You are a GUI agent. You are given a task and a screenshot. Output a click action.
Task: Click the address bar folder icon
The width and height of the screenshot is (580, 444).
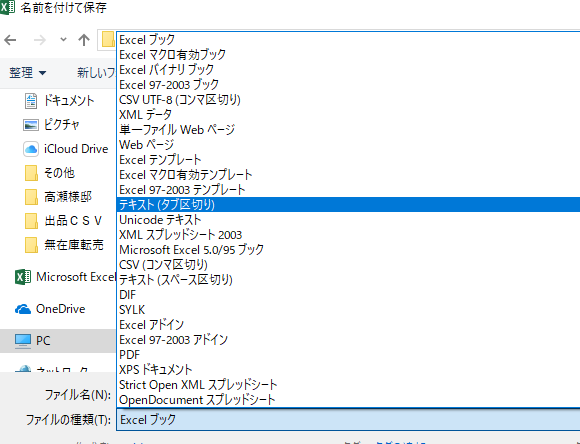click(108, 40)
